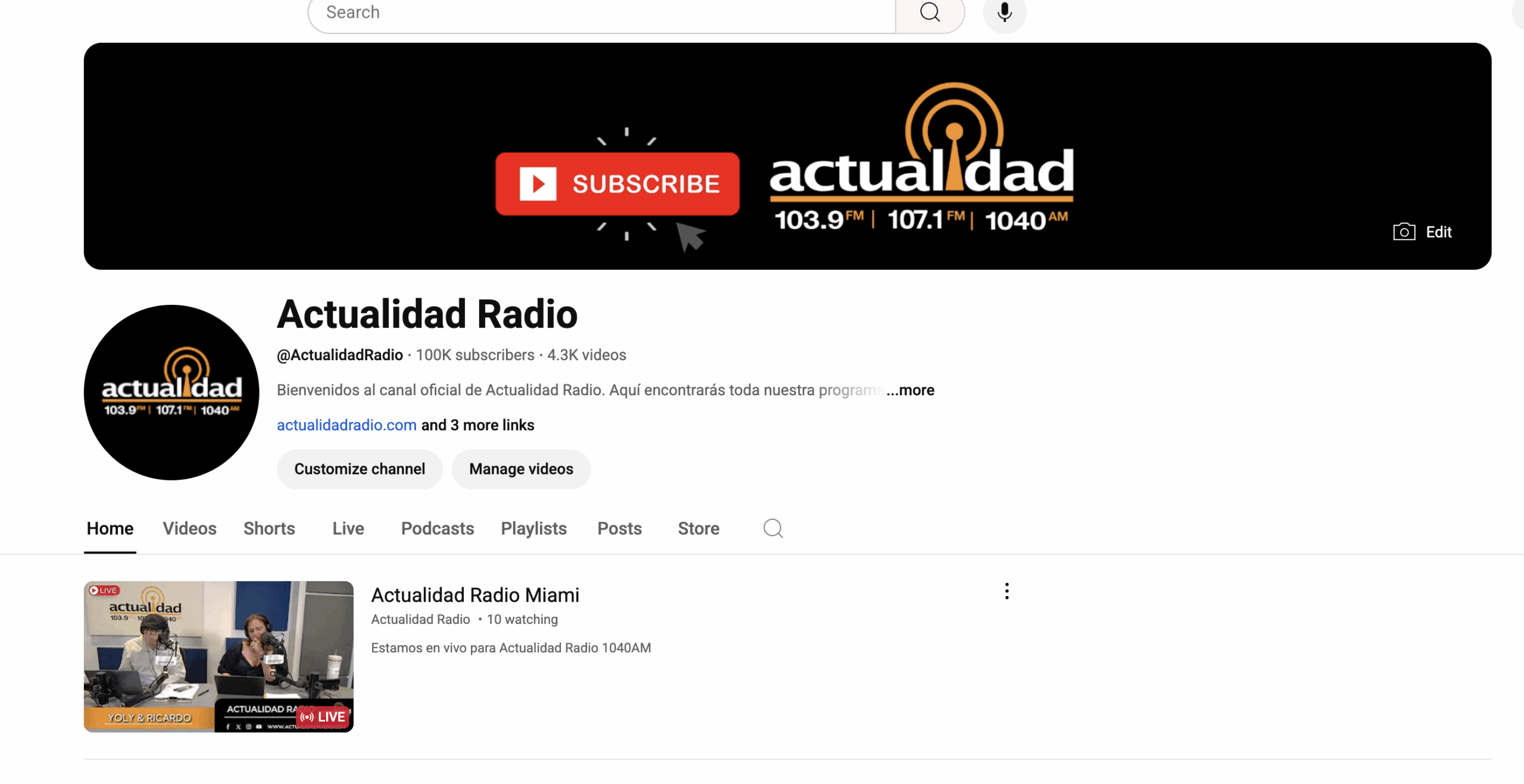The height and width of the screenshot is (784, 1524).
Task: Activate voice search microphone icon
Action: pos(1004,13)
